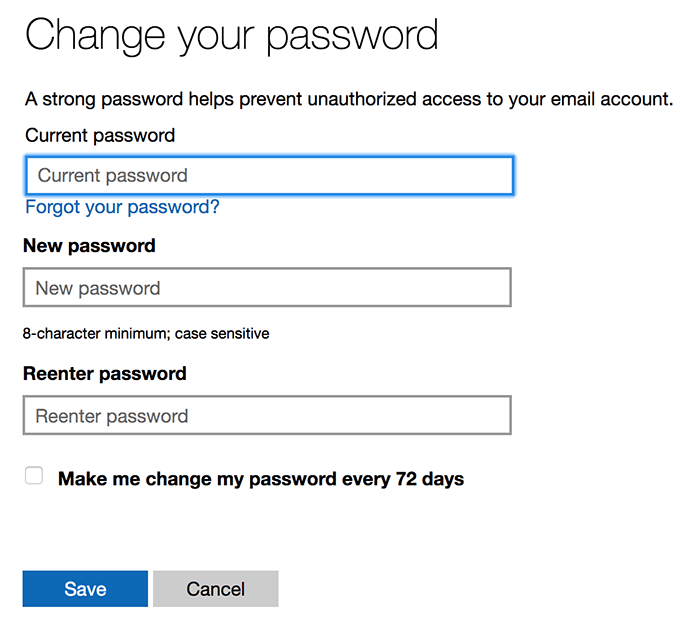Click the bold Reenter password label

(105, 374)
